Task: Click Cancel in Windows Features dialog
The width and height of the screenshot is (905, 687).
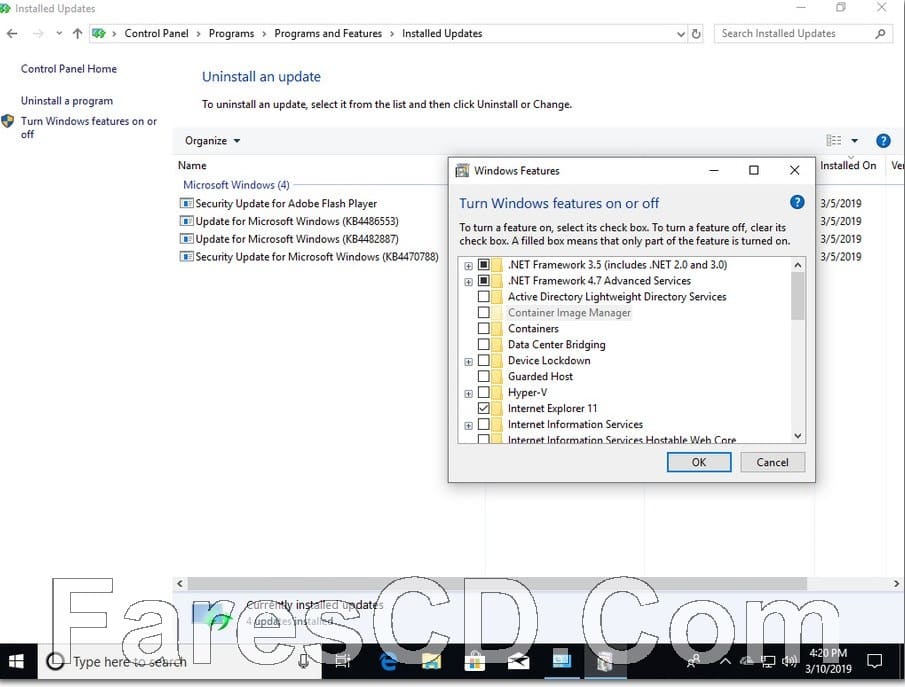Action: click(772, 462)
